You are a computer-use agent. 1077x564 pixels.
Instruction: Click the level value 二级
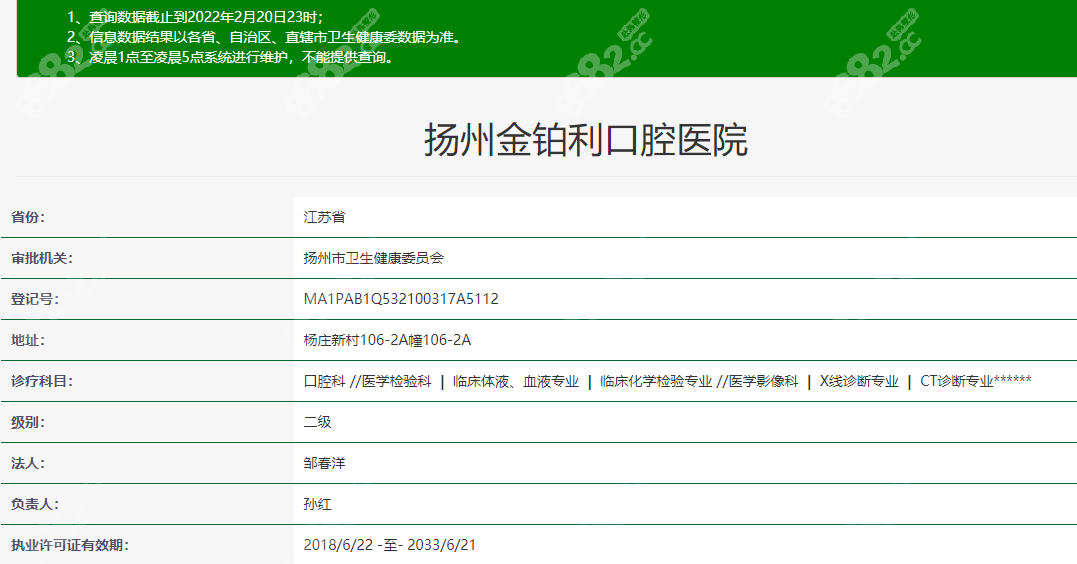point(317,422)
